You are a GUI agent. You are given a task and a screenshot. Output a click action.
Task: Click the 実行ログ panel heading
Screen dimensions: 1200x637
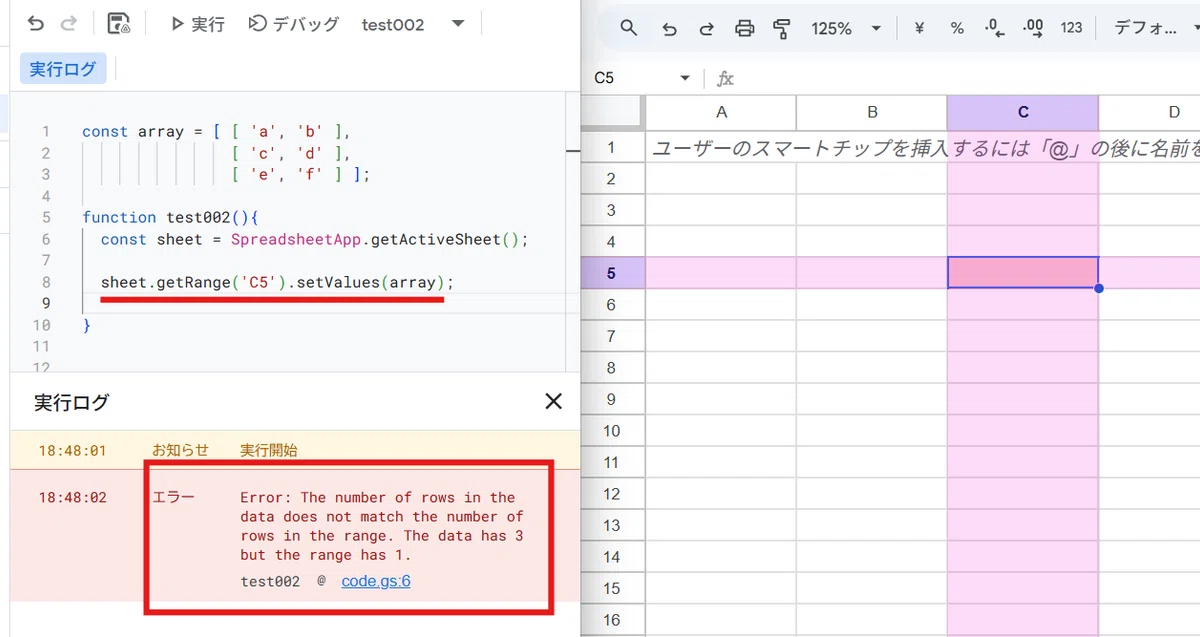[71, 402]
